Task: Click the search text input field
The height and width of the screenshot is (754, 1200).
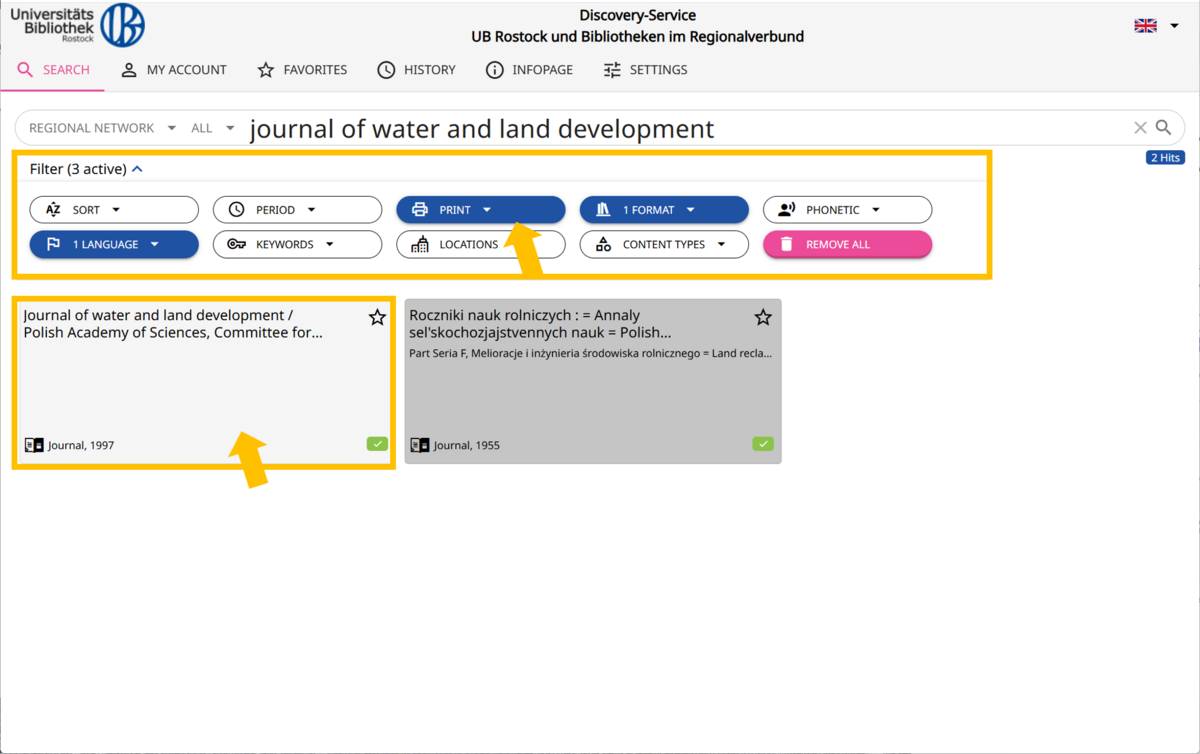Action: pos(680,129)
